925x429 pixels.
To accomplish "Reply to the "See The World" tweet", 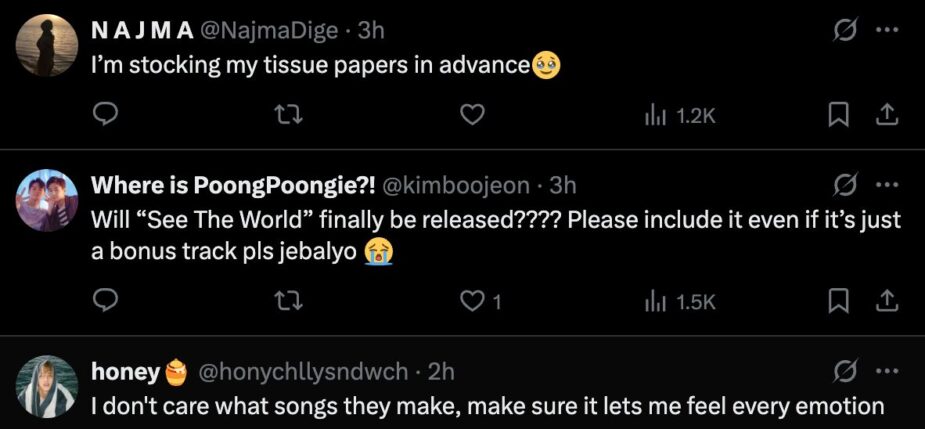I will point(107,301).
